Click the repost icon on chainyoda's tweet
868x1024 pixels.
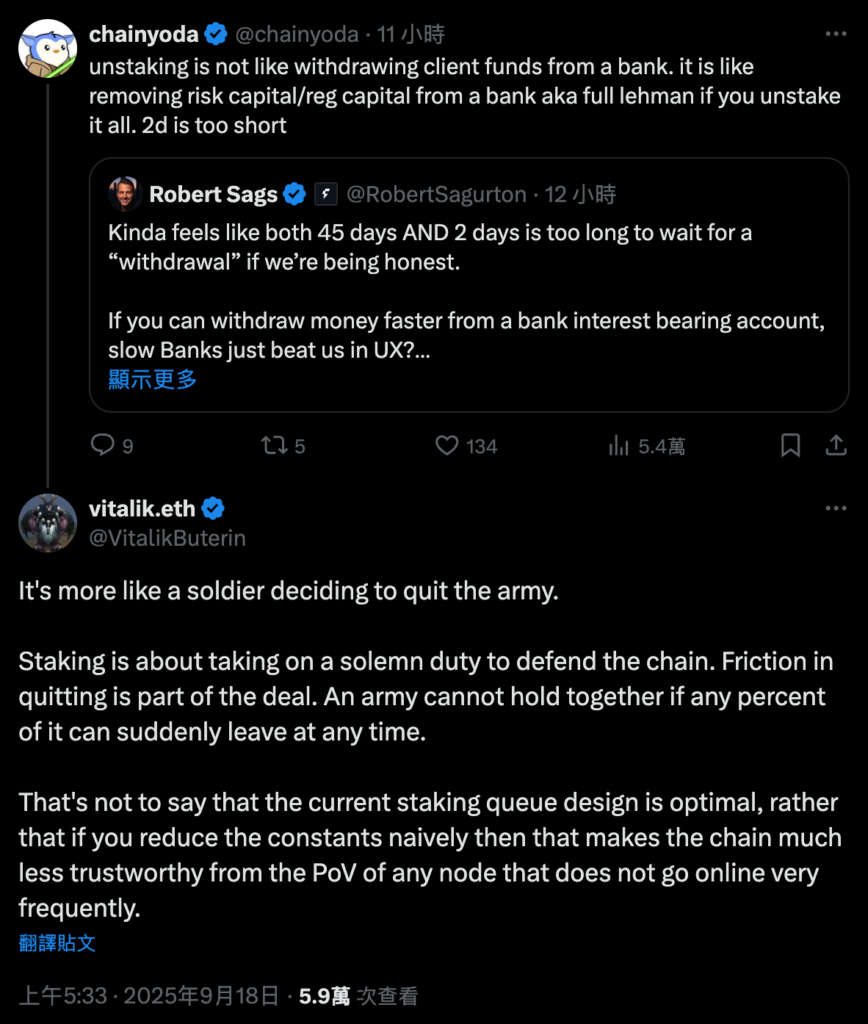[273, 445]
